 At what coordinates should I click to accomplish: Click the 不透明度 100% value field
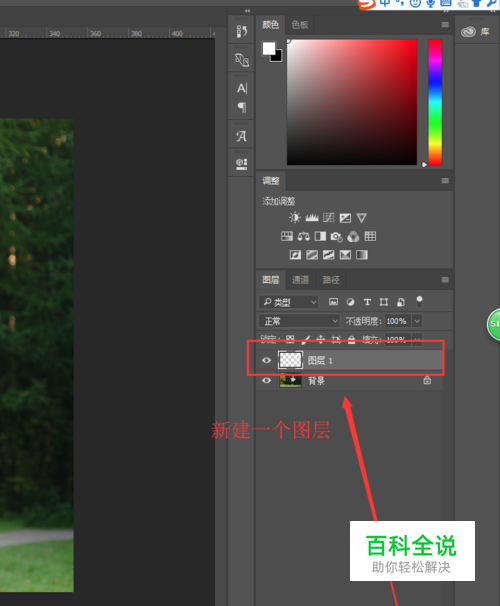[x=397, y=321]
